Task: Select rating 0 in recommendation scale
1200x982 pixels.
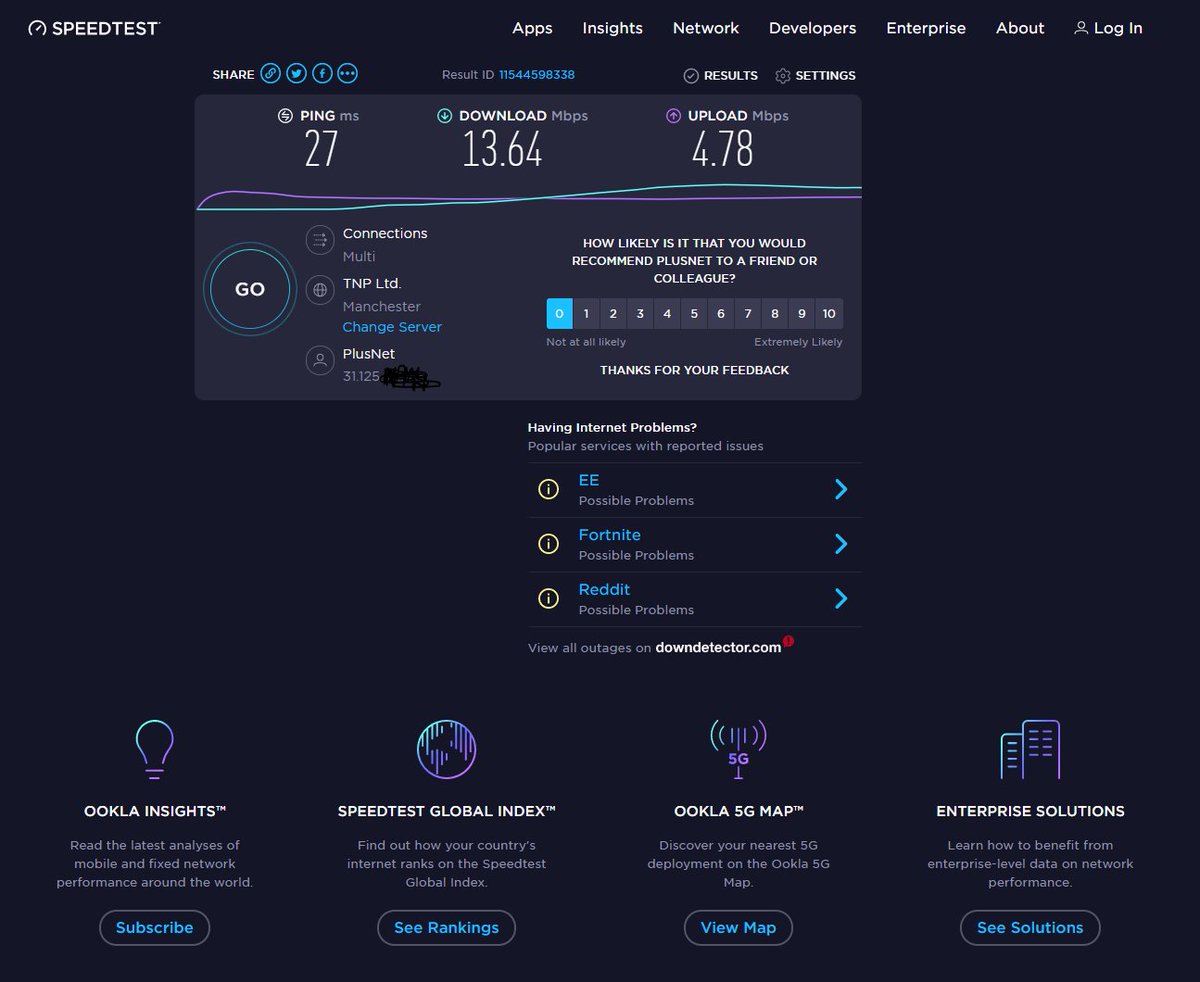Action: click(559, 314)
